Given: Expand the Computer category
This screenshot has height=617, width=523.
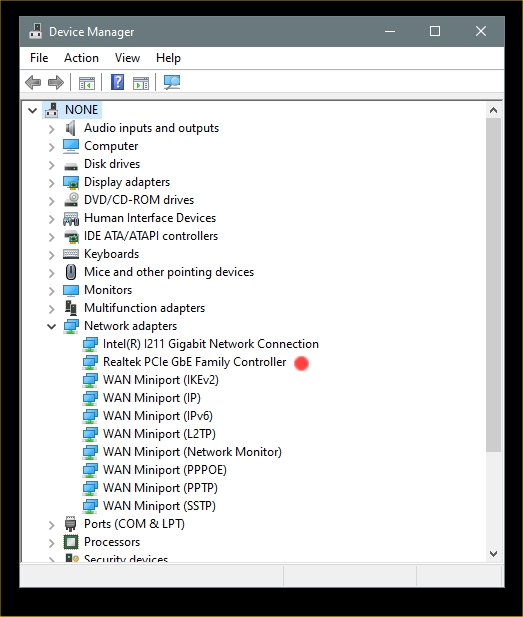Looking at the screenshot, I should click(52, 147).
